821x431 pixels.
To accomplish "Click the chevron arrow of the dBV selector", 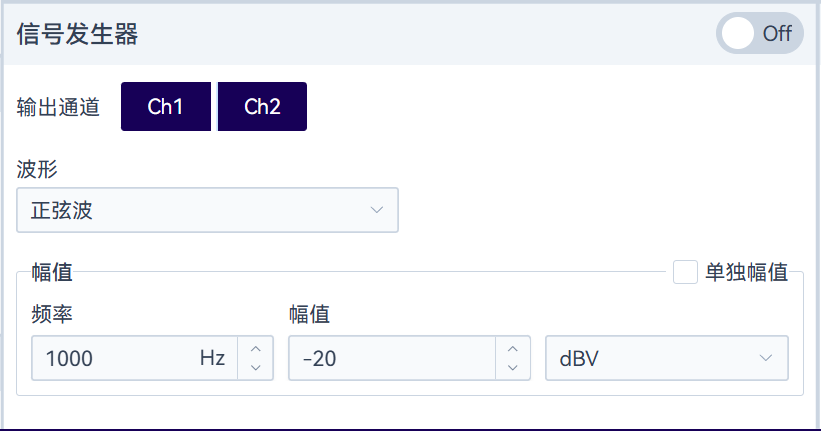I will (x=766, y=358).
